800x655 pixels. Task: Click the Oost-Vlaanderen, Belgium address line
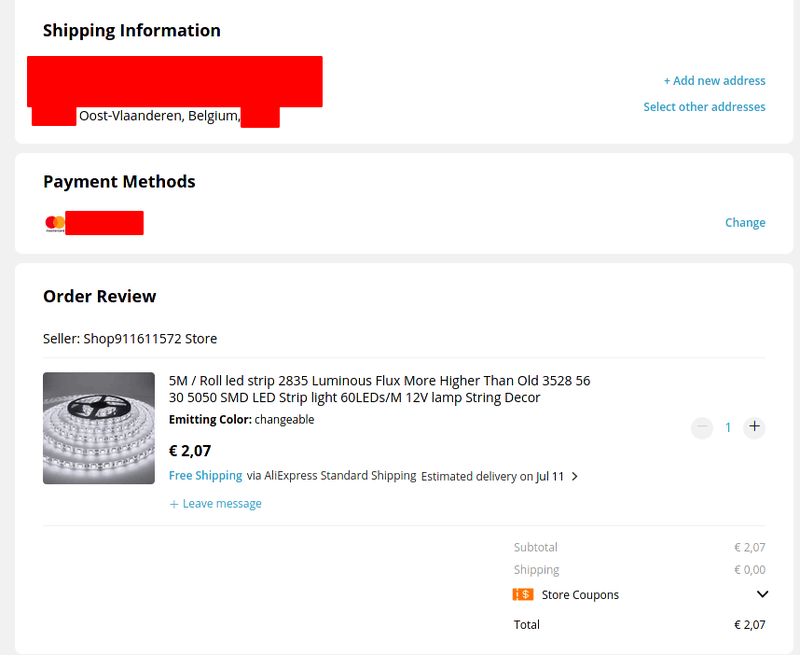click(x=159, y=116)
